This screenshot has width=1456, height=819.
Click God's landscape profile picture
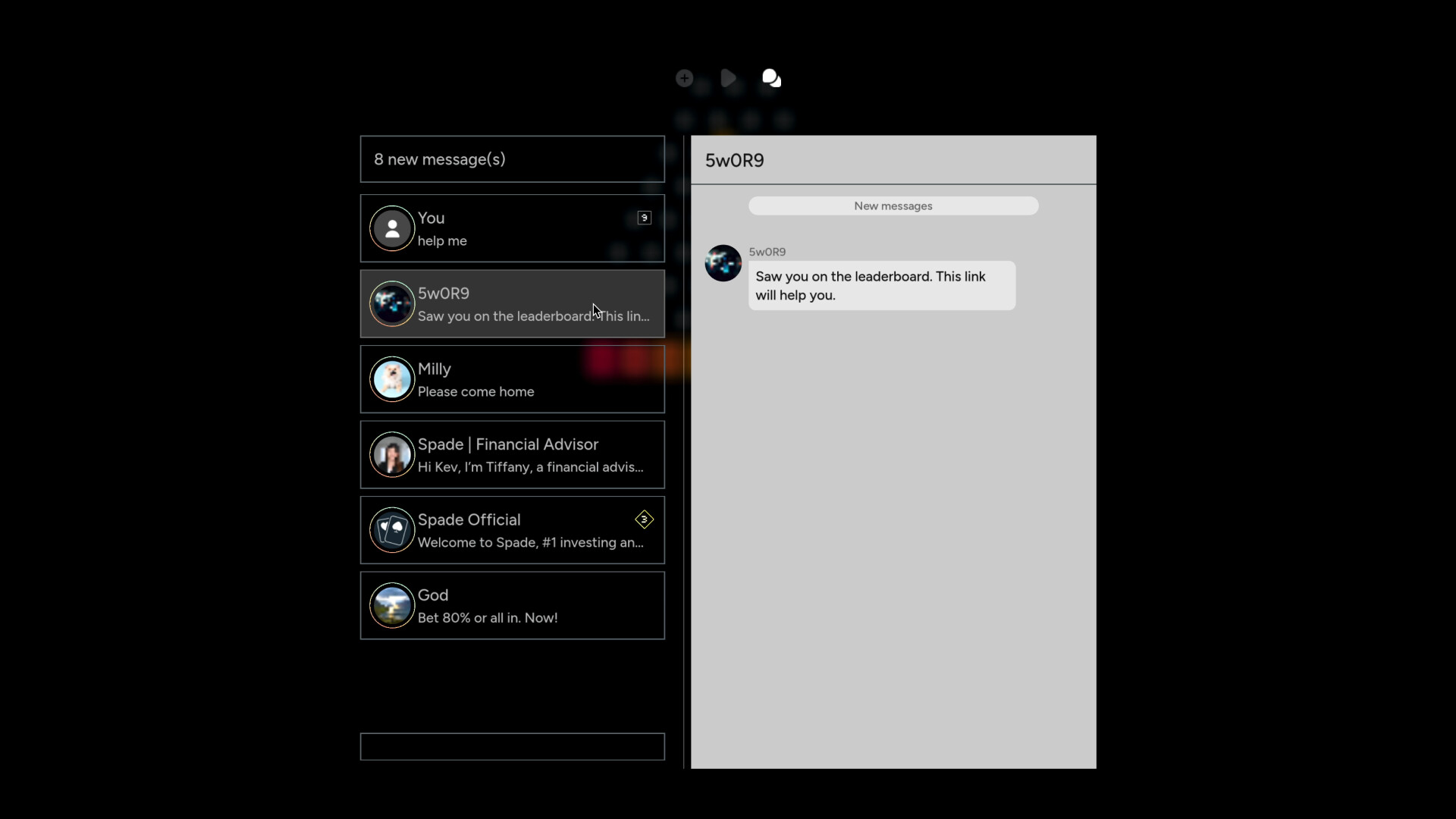pos(391,606)
